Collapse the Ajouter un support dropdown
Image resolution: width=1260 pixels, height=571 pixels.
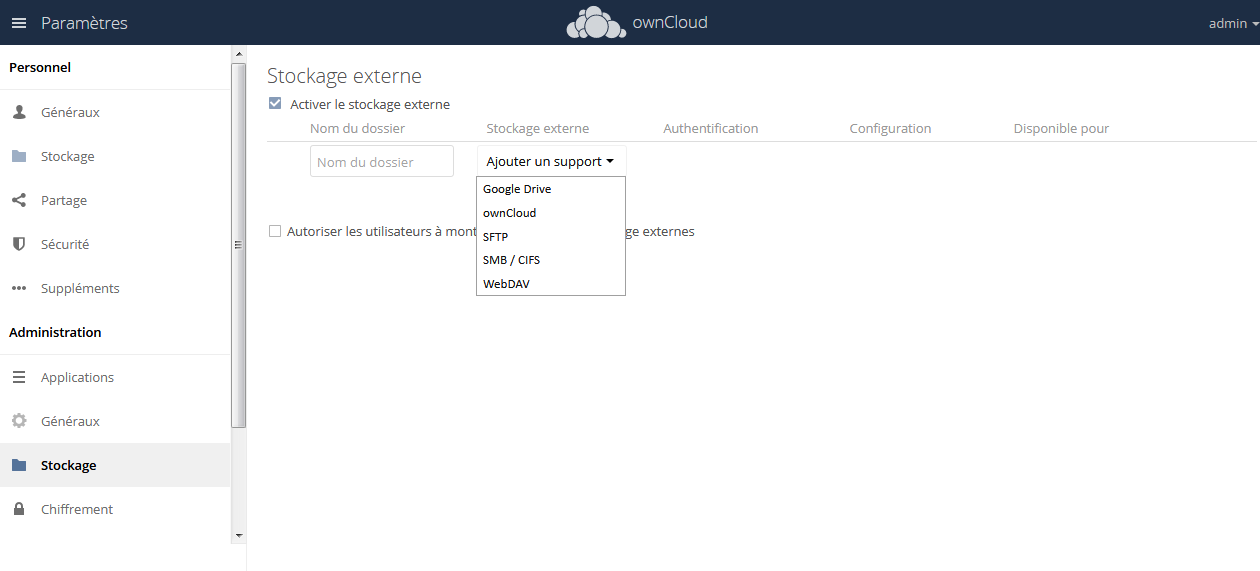coord(550,162)
